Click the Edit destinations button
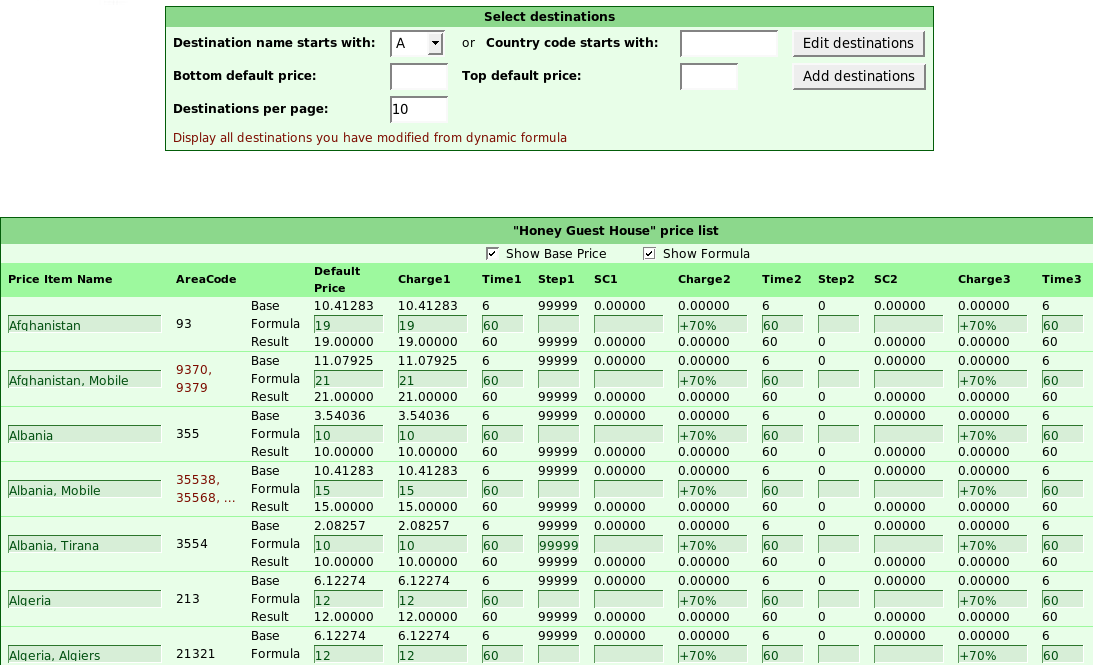 tap(858, 43)
